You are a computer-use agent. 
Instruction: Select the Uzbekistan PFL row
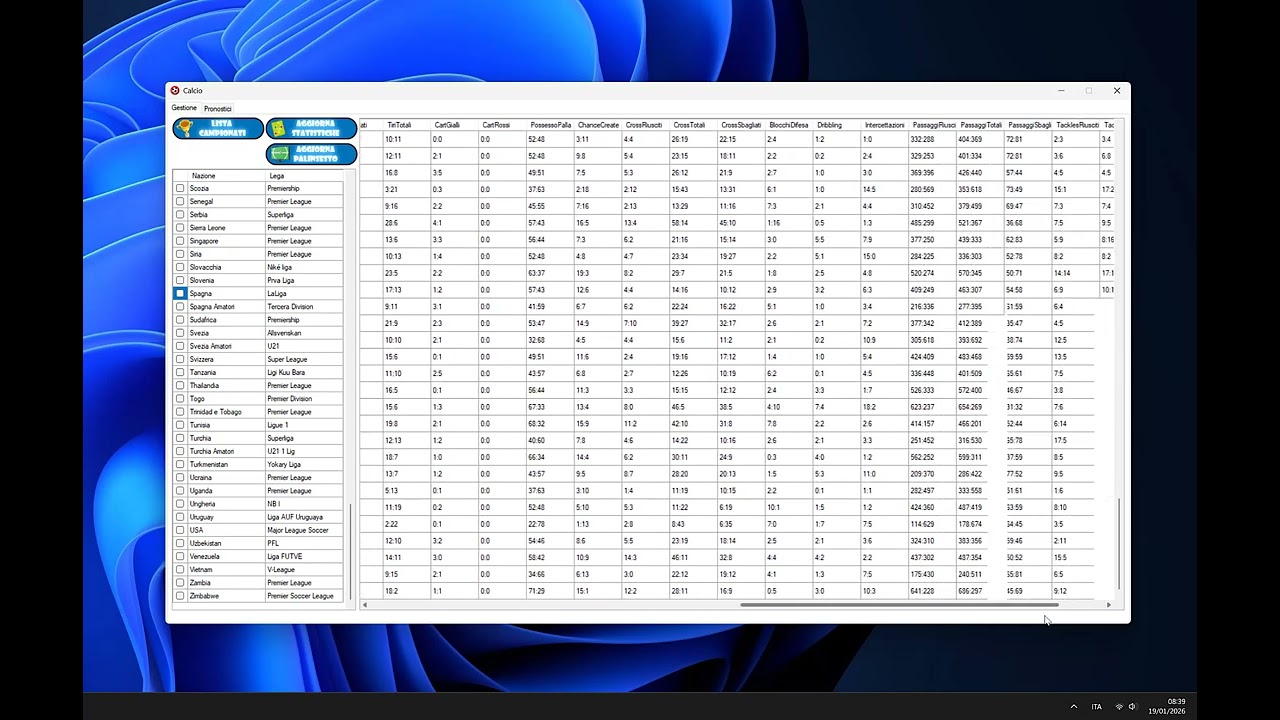259,543
